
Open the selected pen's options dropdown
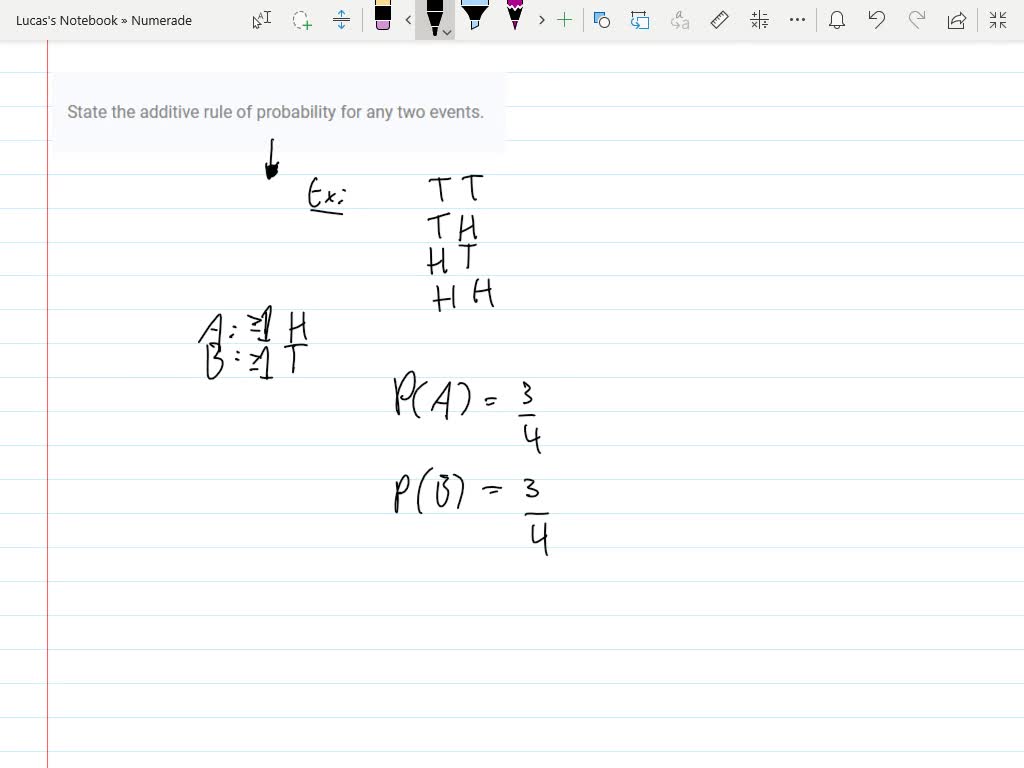pos(445,33)
